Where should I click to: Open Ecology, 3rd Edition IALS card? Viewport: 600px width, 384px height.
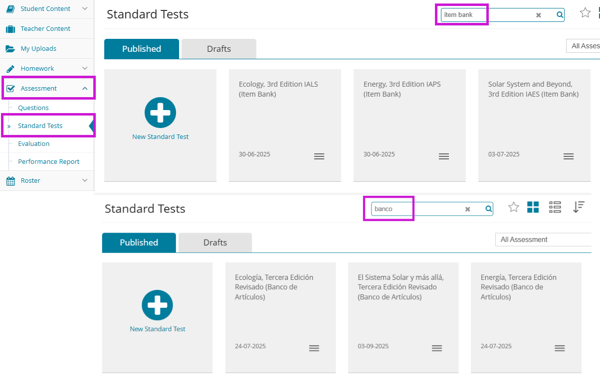point(285,125)
